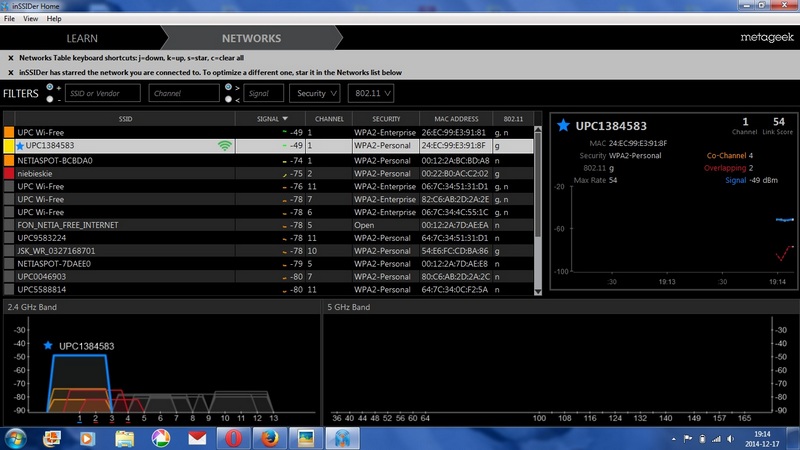Click the blue star in the details panel
The height and width of the screenshot is (450, 800).
tap(563, 126)
